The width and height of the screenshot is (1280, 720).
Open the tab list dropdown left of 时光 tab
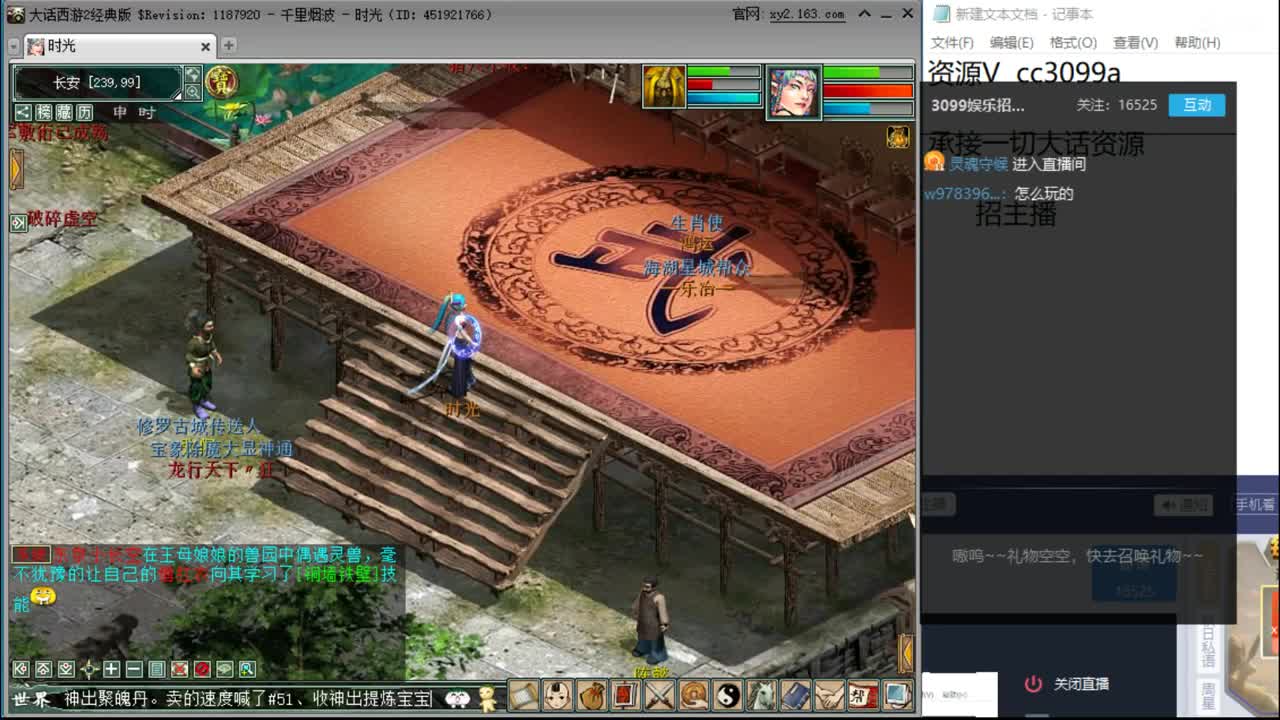(x=12, y=46)
